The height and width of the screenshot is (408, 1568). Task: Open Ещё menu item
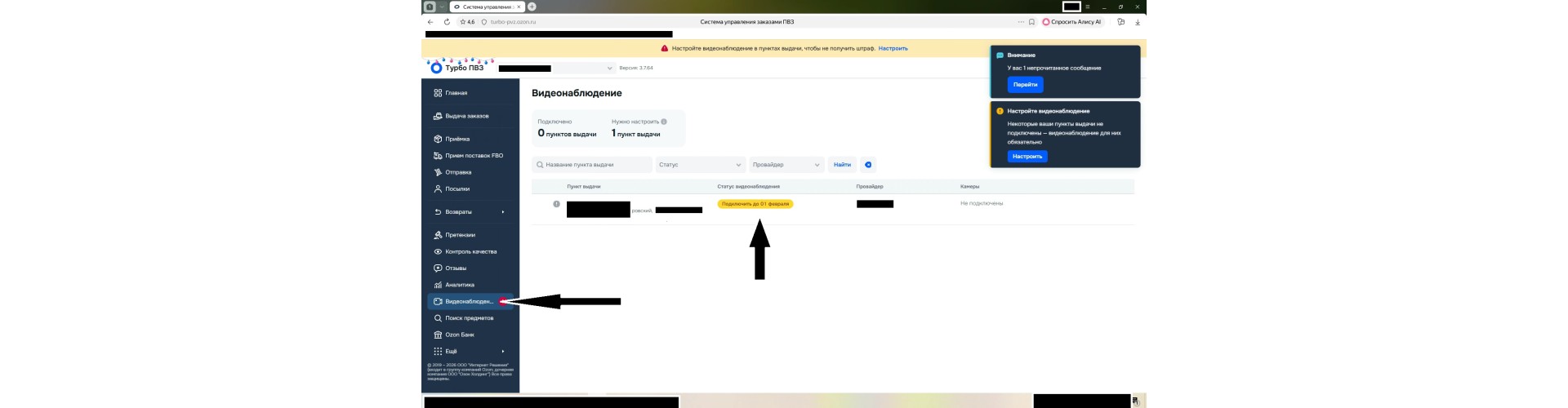pos(470,351)
